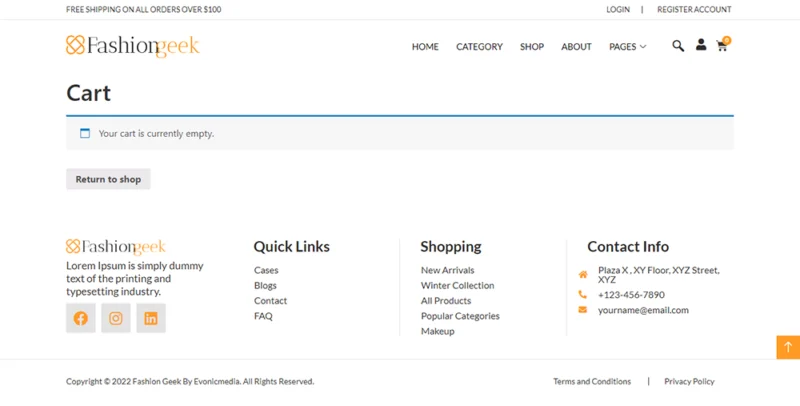Click the notice icon beside empty cart message
Image resolution: width=800 pixels, height=406 pixels.
[x=85, y=133]
